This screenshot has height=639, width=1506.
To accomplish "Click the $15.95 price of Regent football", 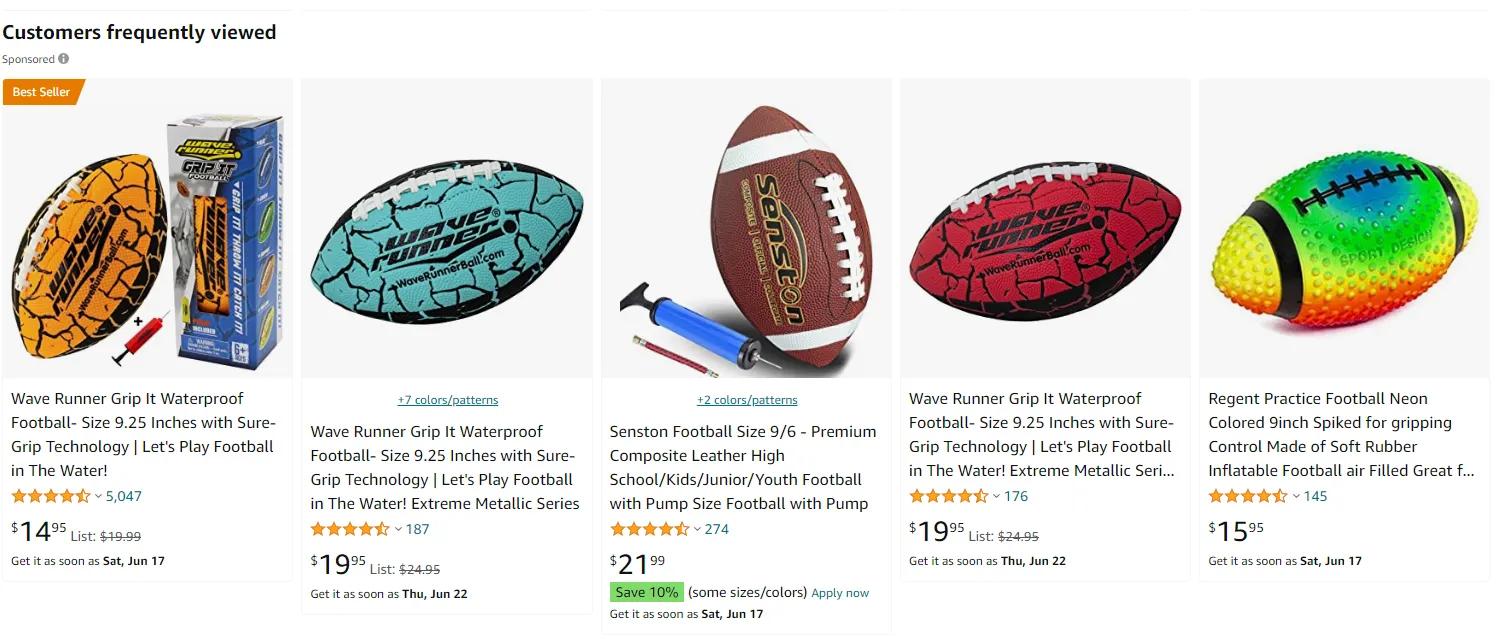I will pos(1236,530).
